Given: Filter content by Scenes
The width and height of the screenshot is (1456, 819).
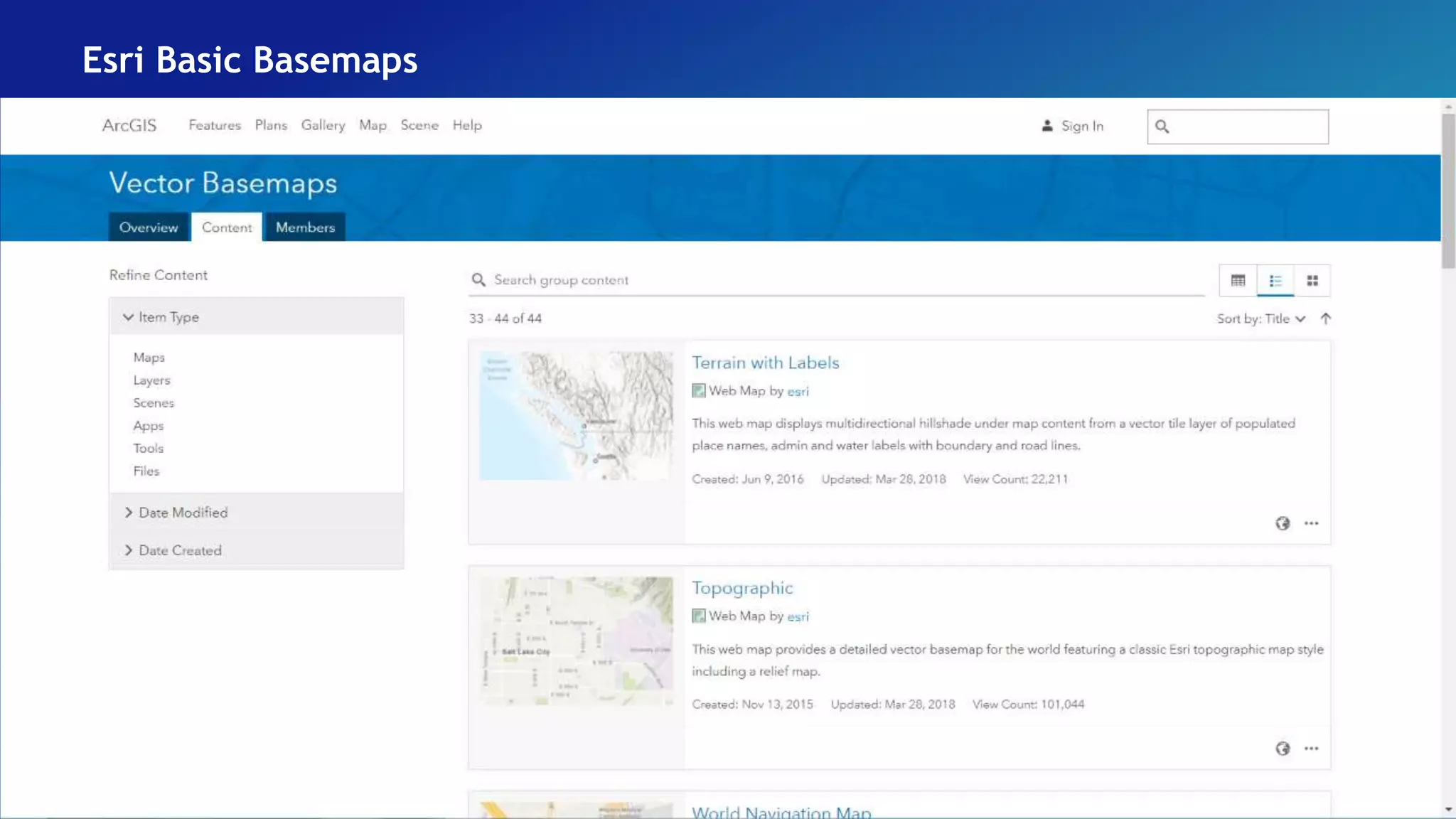Looking at the screenshot, I should click(154, 403).
